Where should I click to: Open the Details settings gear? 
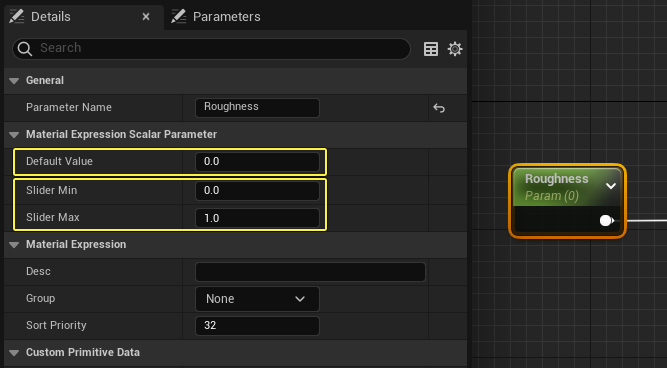click(455, 49)
